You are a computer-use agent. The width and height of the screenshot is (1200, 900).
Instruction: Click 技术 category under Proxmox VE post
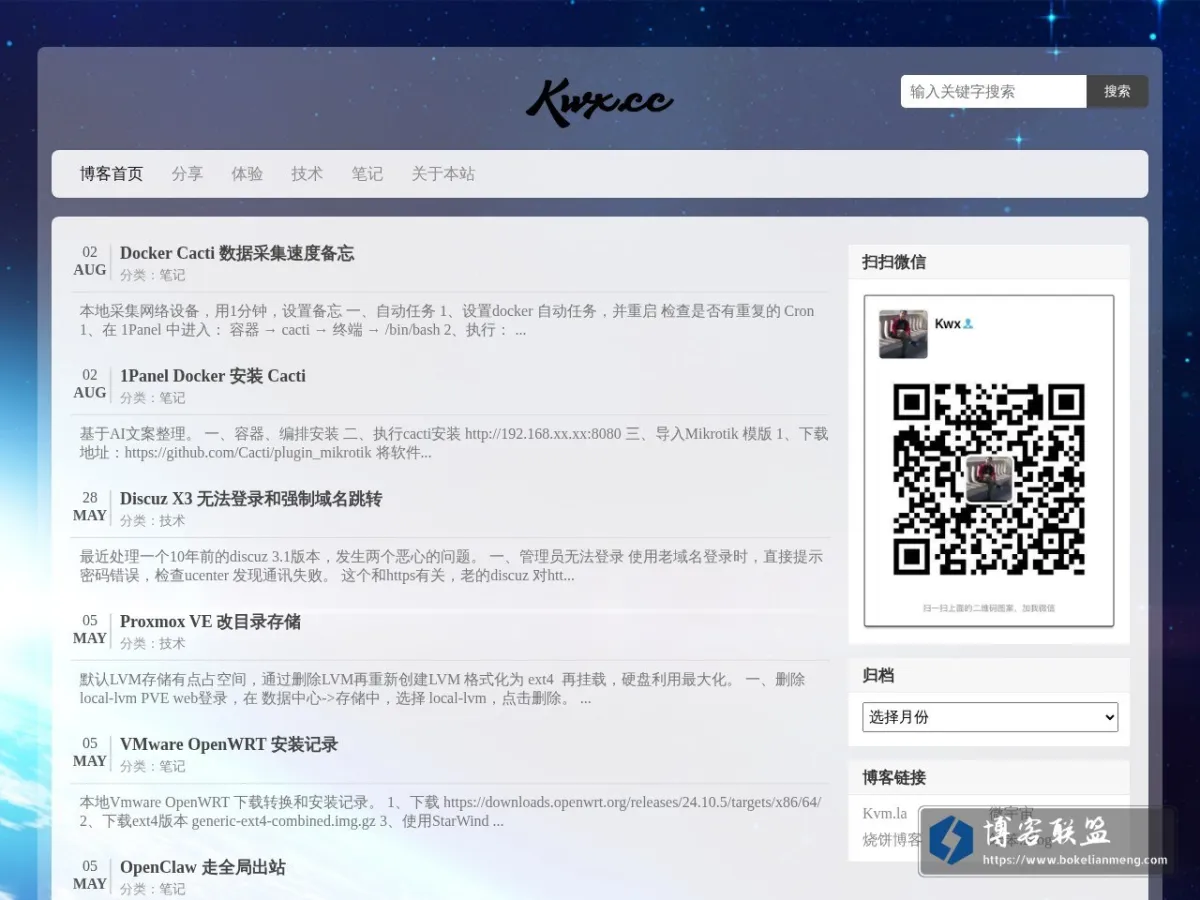(x=172, y=644)
